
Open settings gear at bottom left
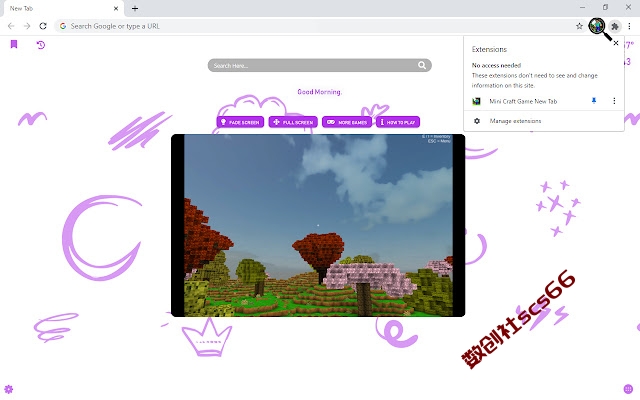(9, 389)
